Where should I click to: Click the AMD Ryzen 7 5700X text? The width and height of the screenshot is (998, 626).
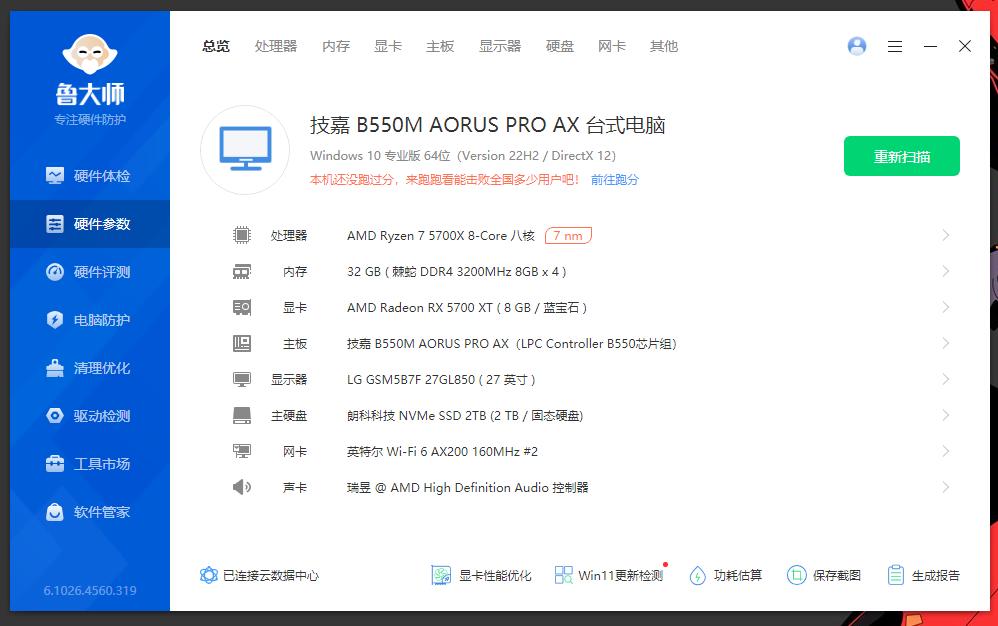[x=440, y=236]
